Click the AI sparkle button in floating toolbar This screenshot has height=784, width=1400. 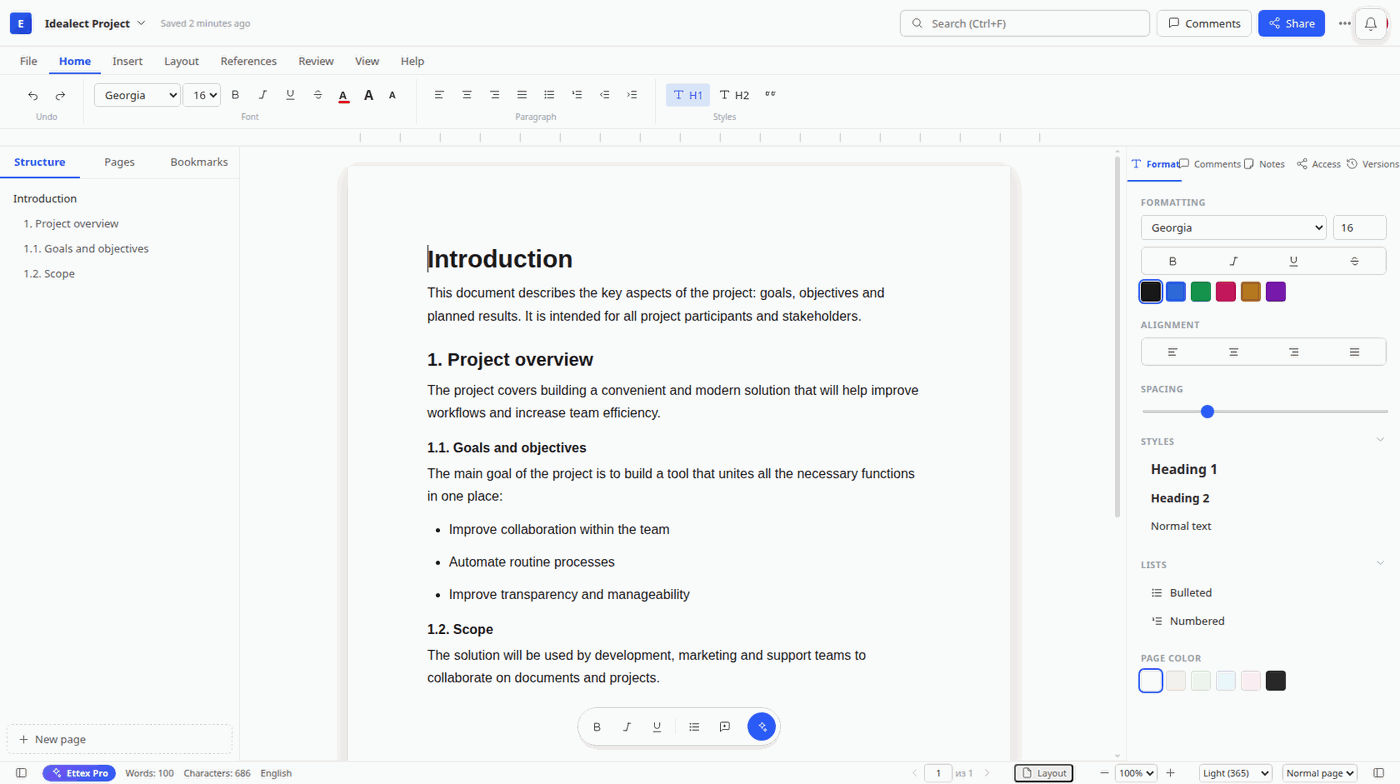click(x=762, y=727)
